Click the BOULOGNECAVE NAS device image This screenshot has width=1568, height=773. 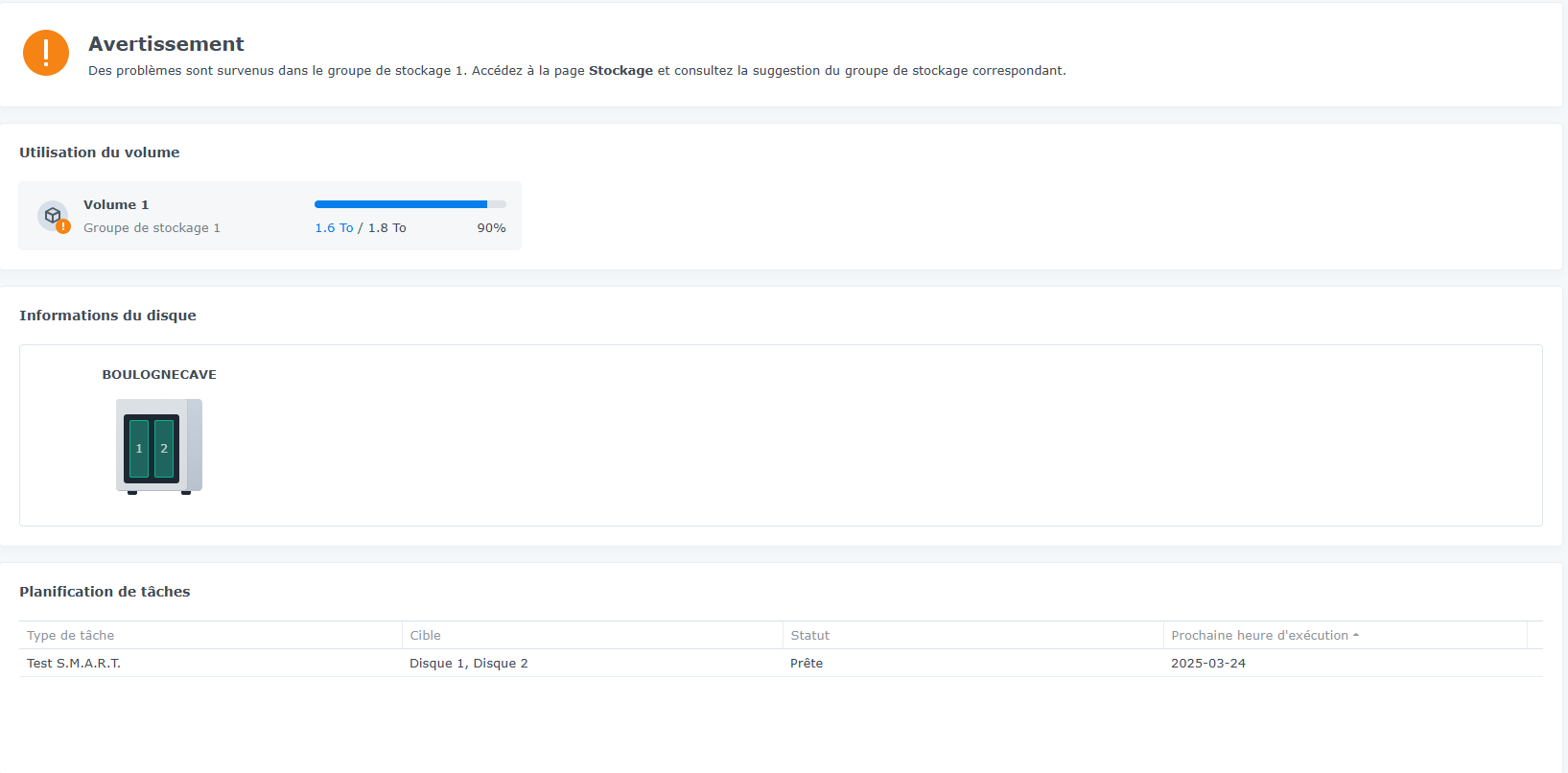[159, 447]
